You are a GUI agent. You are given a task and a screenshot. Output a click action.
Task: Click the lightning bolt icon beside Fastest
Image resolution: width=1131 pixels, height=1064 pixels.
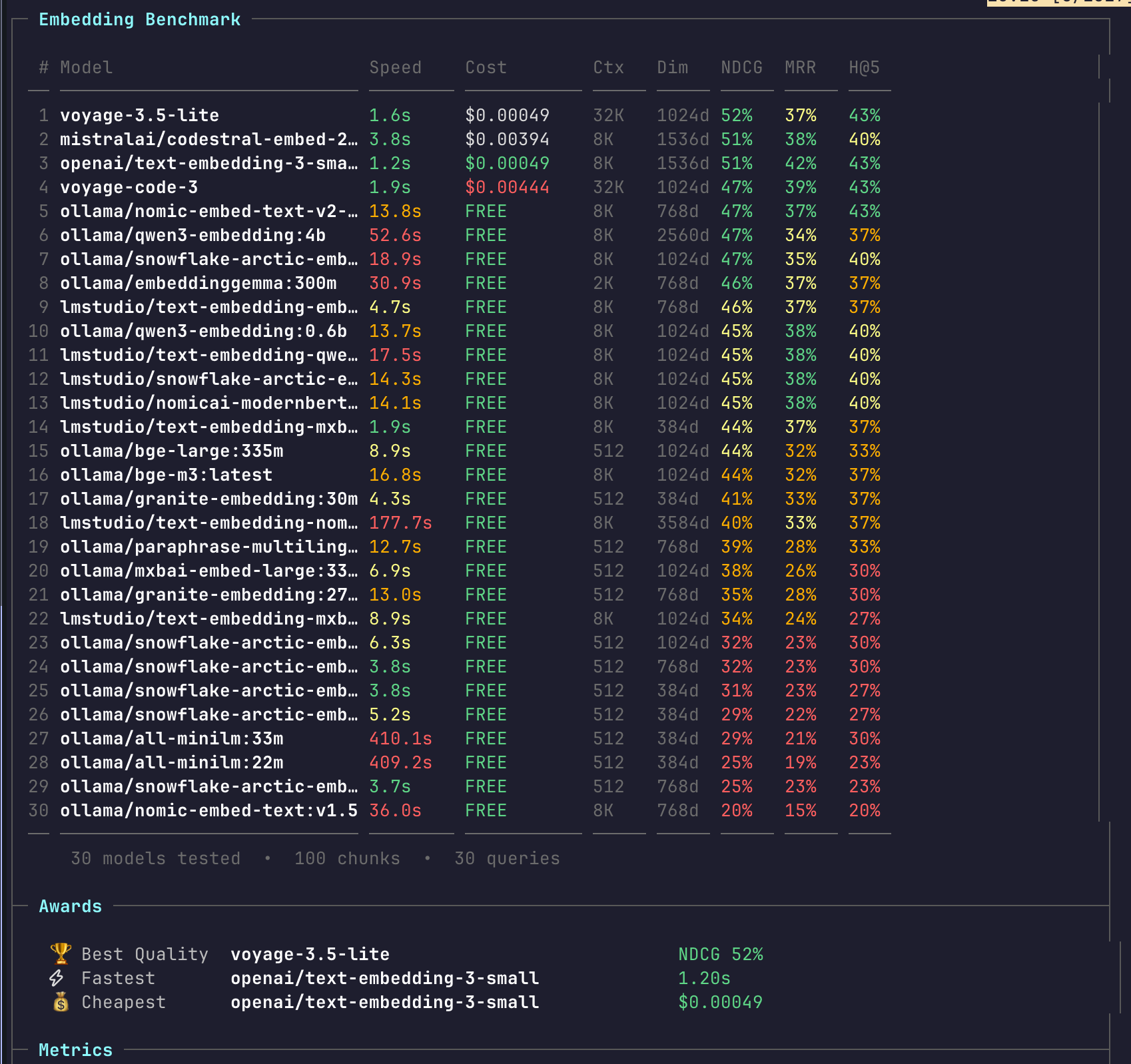[x=57, y=977]
